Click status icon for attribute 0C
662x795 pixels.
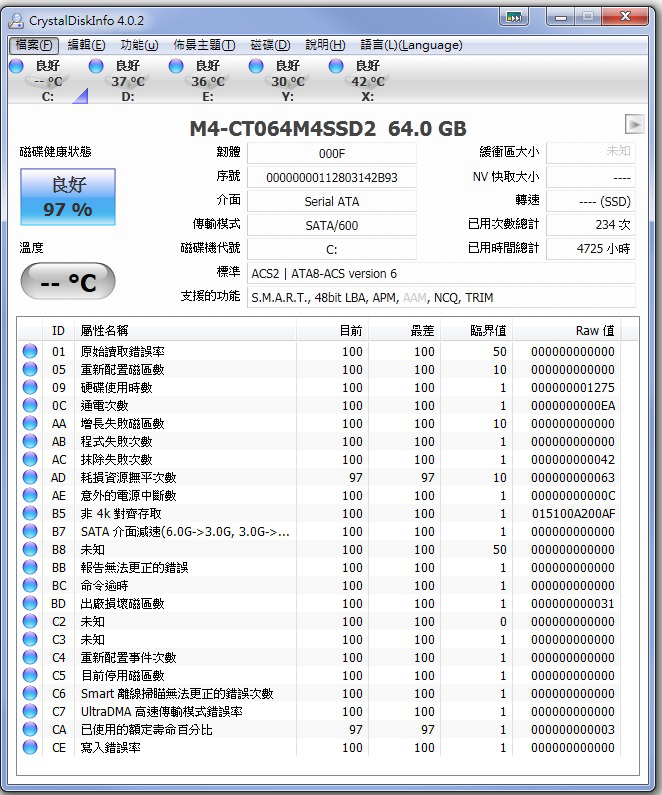[x=30, y=405]
